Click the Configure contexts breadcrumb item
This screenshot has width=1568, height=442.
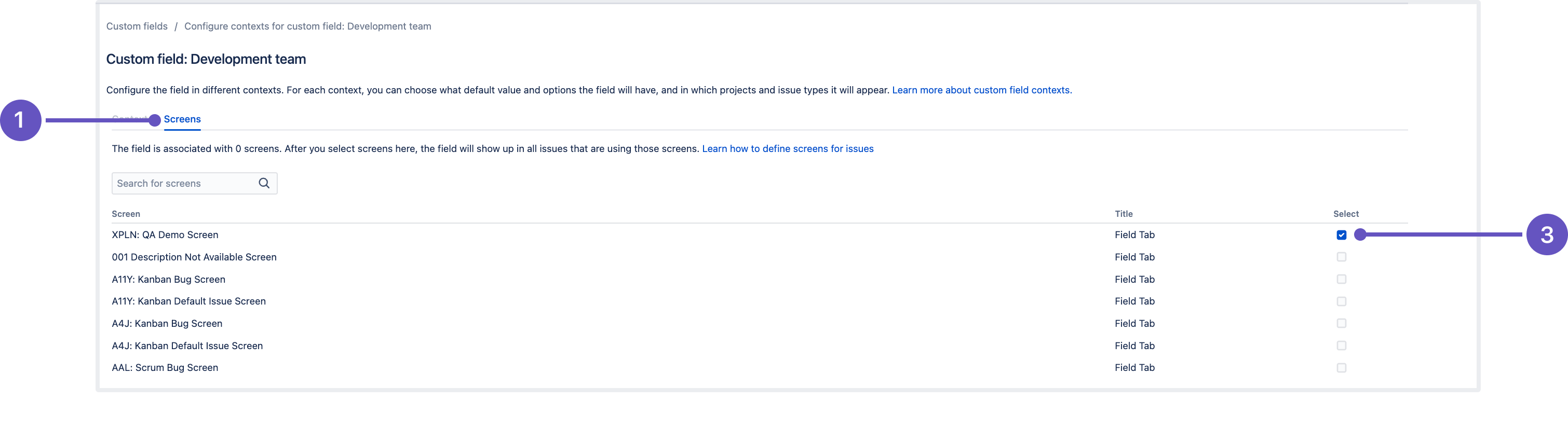point(307,26)
